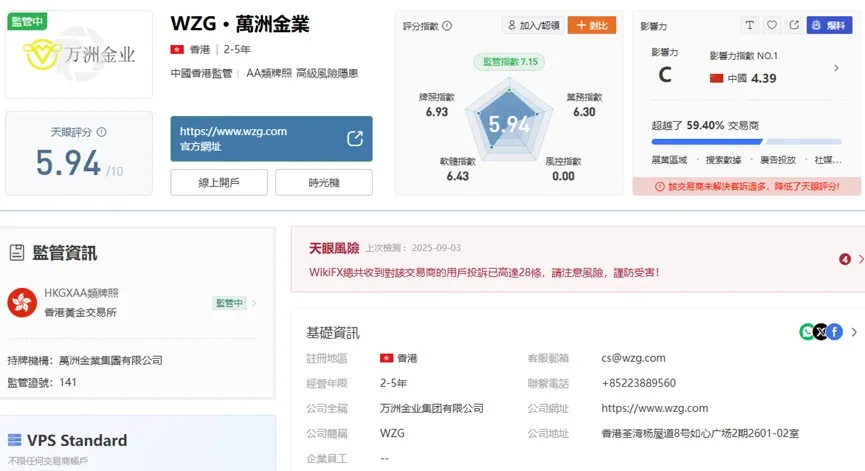Click the 監管指數 7.15 badge
This screenshot has width=865, height=471.
tap(509, 62)
